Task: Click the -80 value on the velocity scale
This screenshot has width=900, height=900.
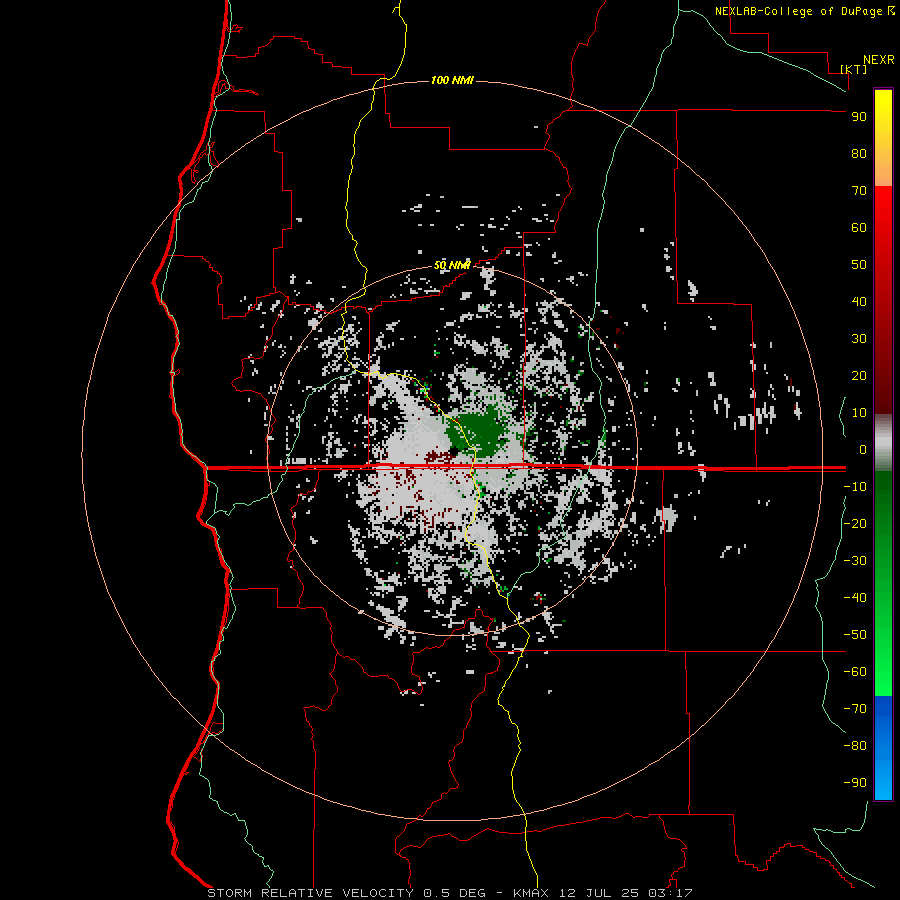Action: coord(855,746)
